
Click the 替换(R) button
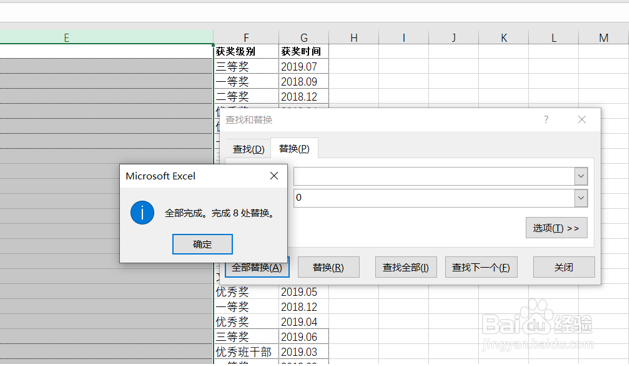pos(329,267)
